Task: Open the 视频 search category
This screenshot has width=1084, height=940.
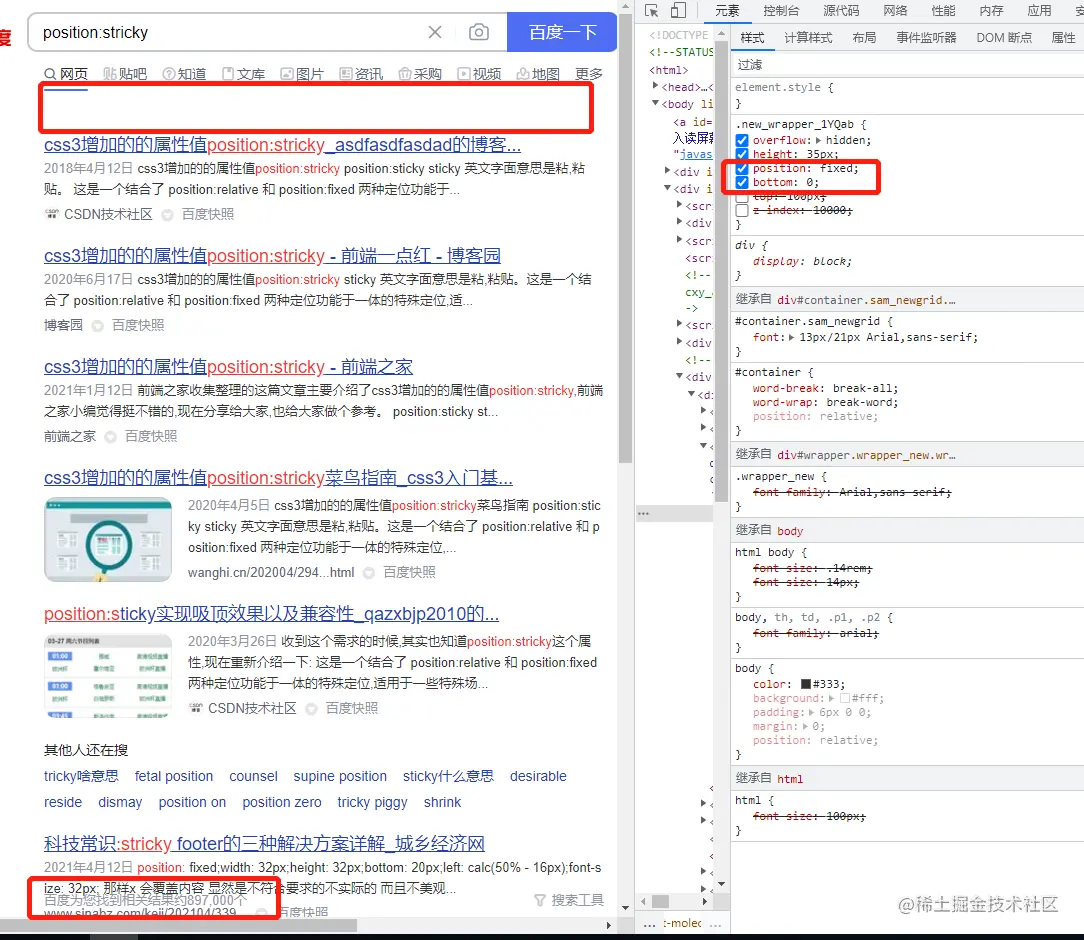Action: (x=479, y=74)
